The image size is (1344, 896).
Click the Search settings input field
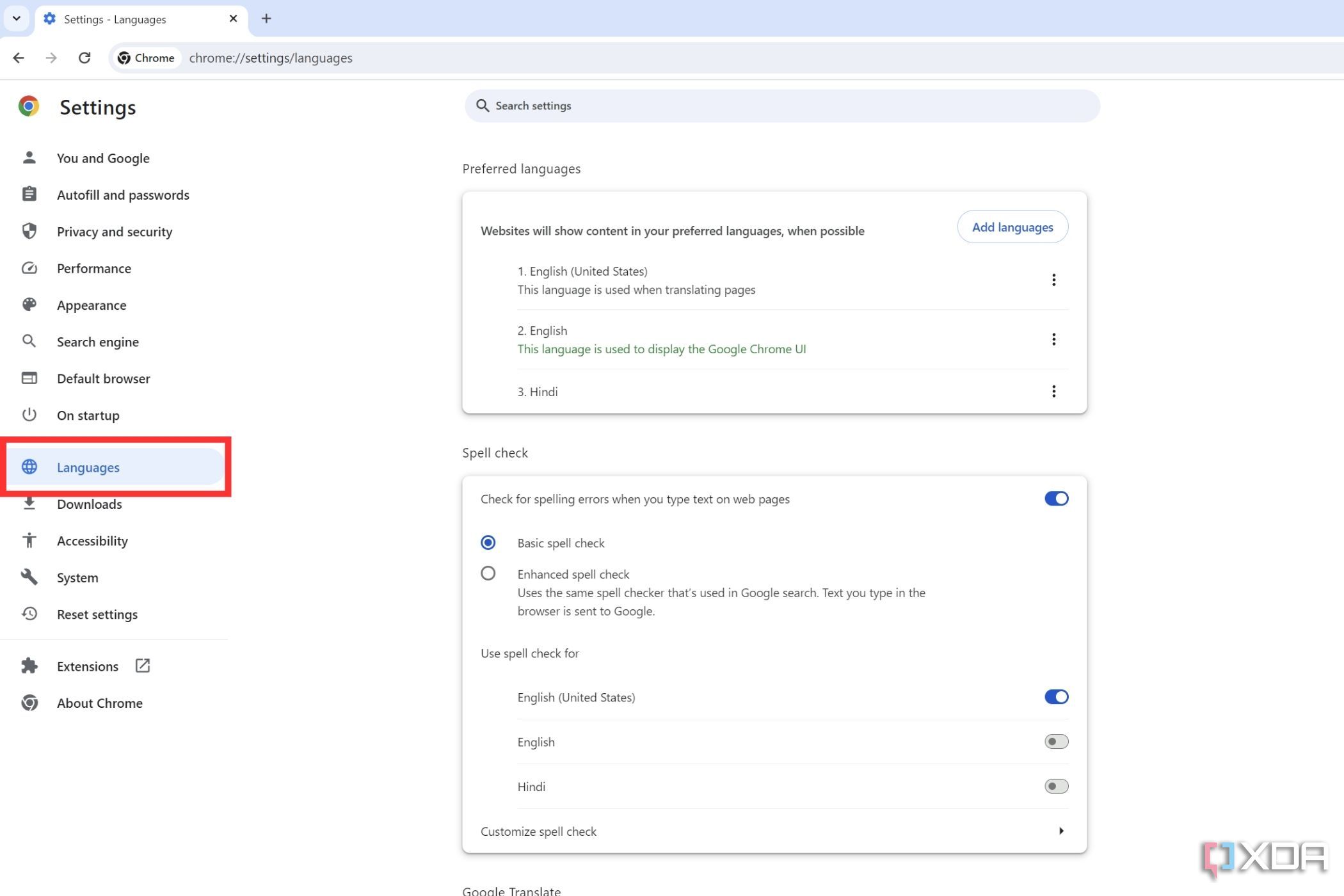782,105
